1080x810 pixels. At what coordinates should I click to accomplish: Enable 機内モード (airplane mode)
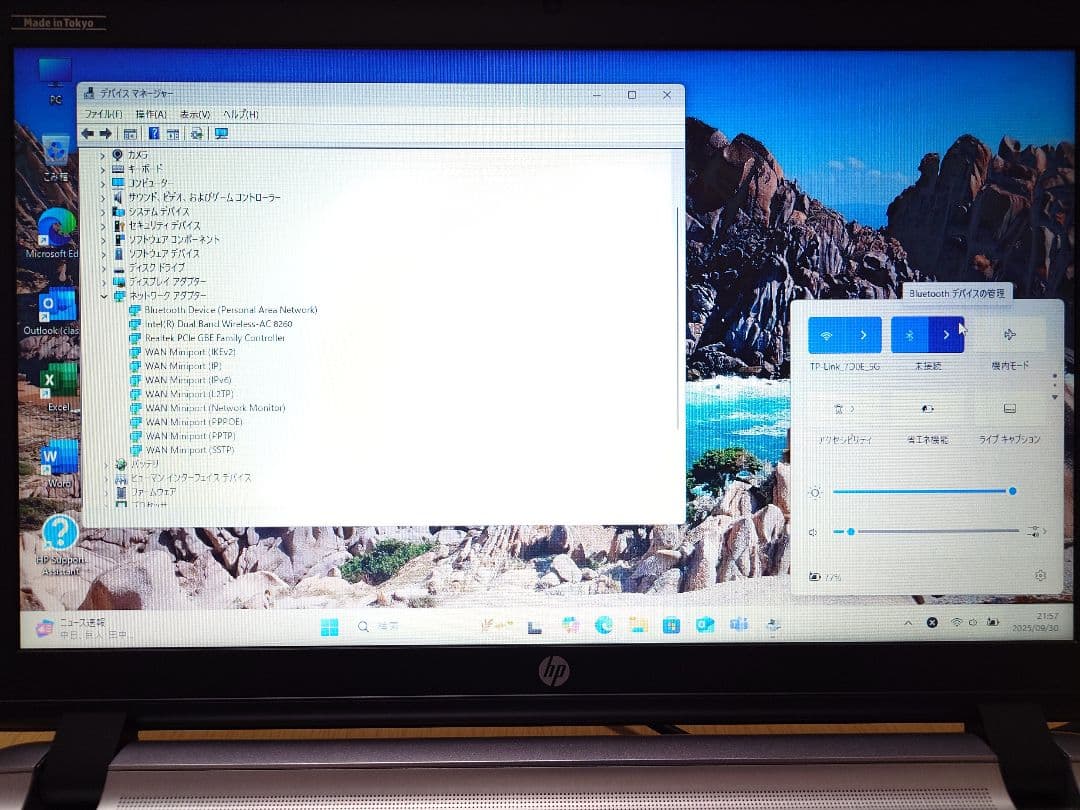tap(1009, 336)
